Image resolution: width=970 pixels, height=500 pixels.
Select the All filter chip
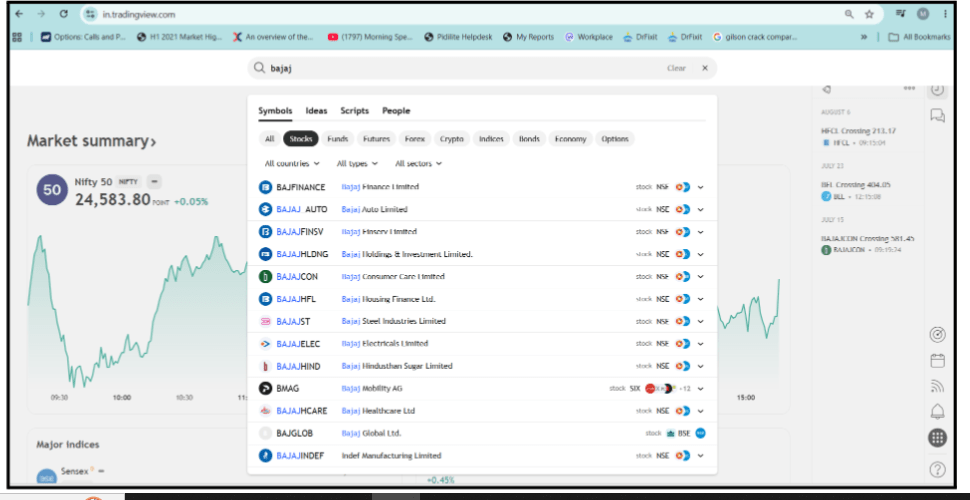pyautogui.click(x=269, y=139)
